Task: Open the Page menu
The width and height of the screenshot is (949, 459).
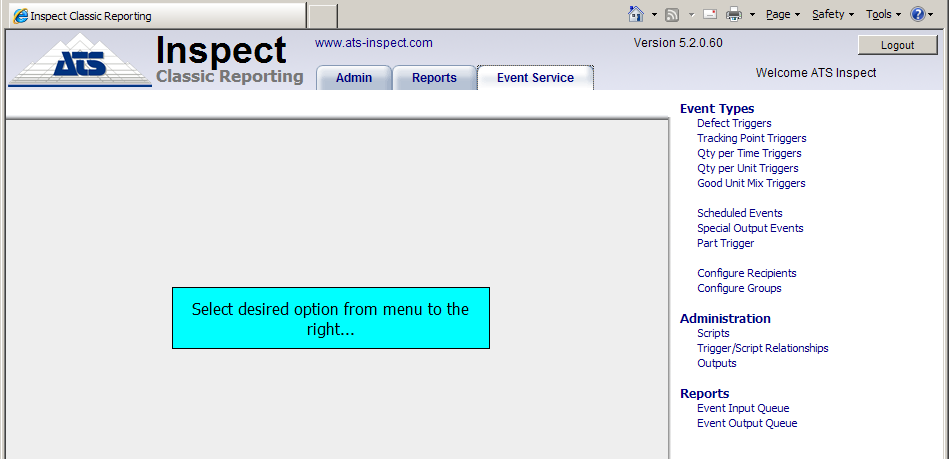Action: [783, 15]
